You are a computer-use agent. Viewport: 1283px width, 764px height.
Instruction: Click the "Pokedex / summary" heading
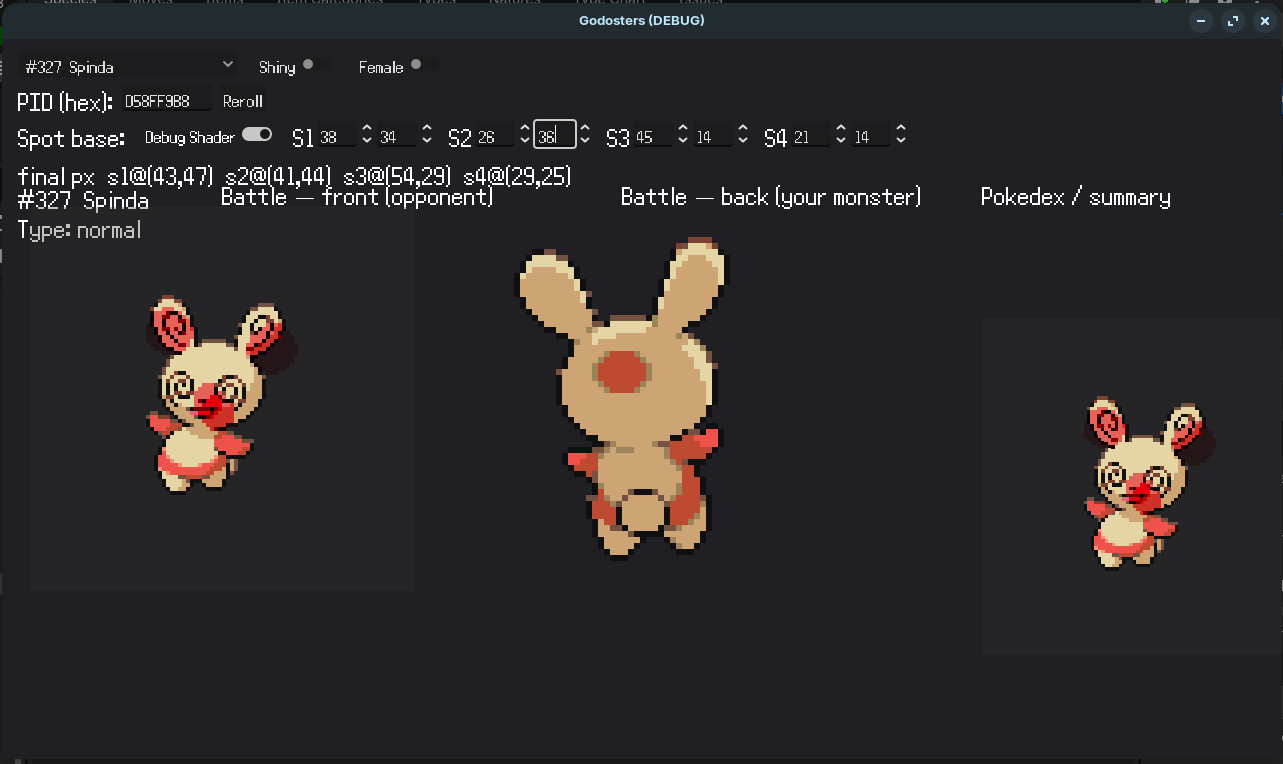[x=1075, y=197]
